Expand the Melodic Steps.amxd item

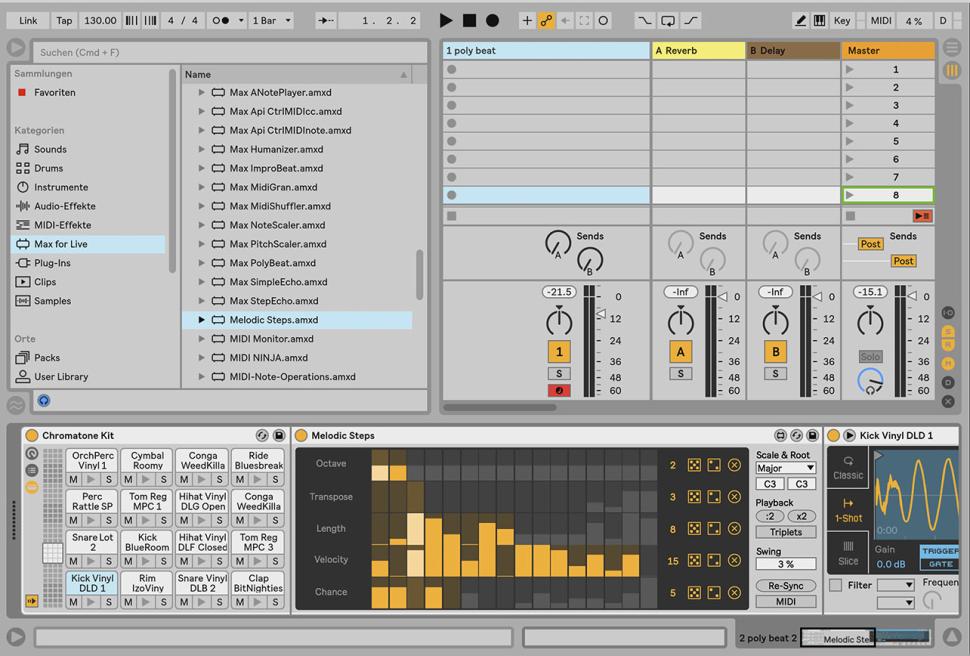[x=201, y=320]
